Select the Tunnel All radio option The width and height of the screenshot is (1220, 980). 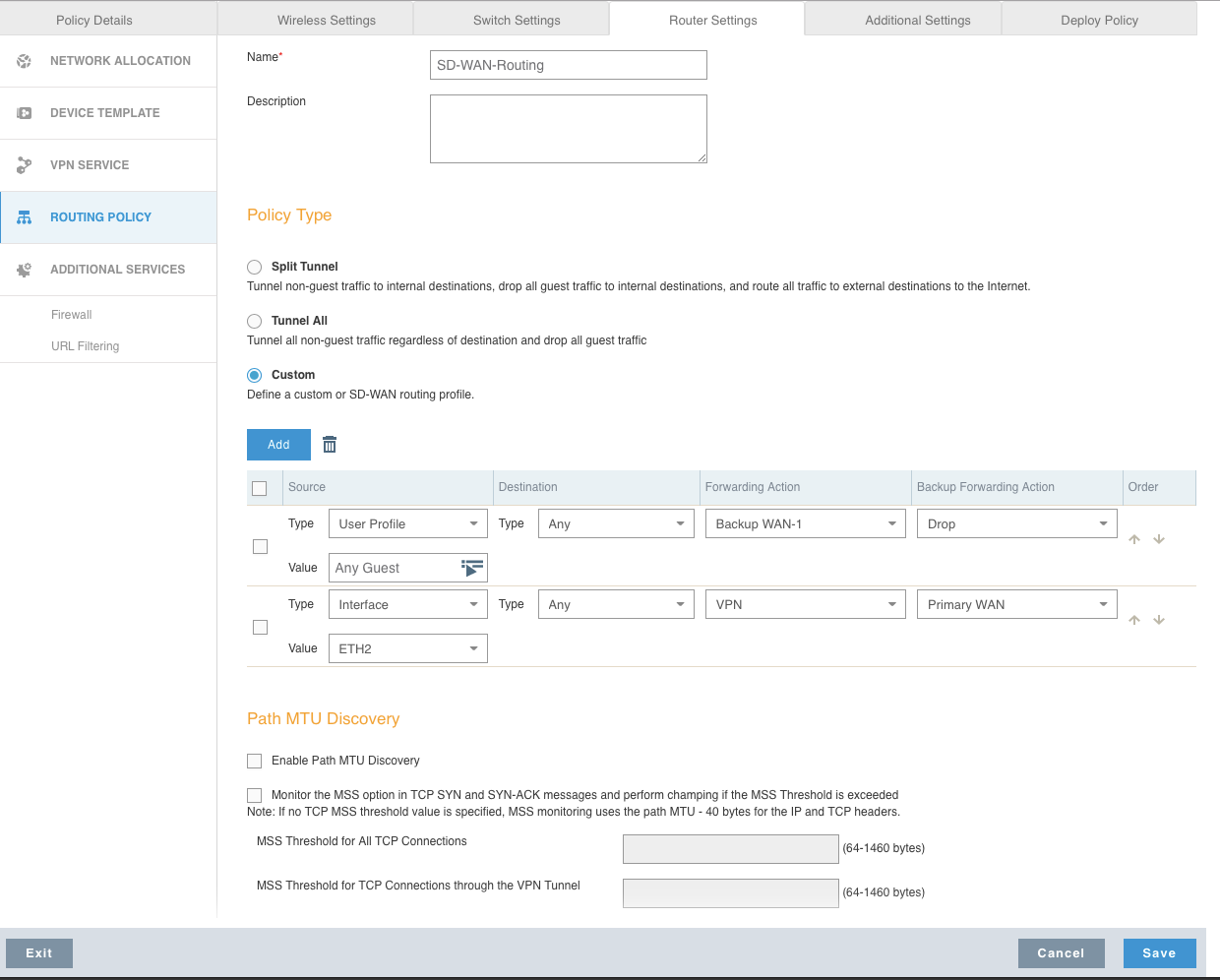point(255,321)
